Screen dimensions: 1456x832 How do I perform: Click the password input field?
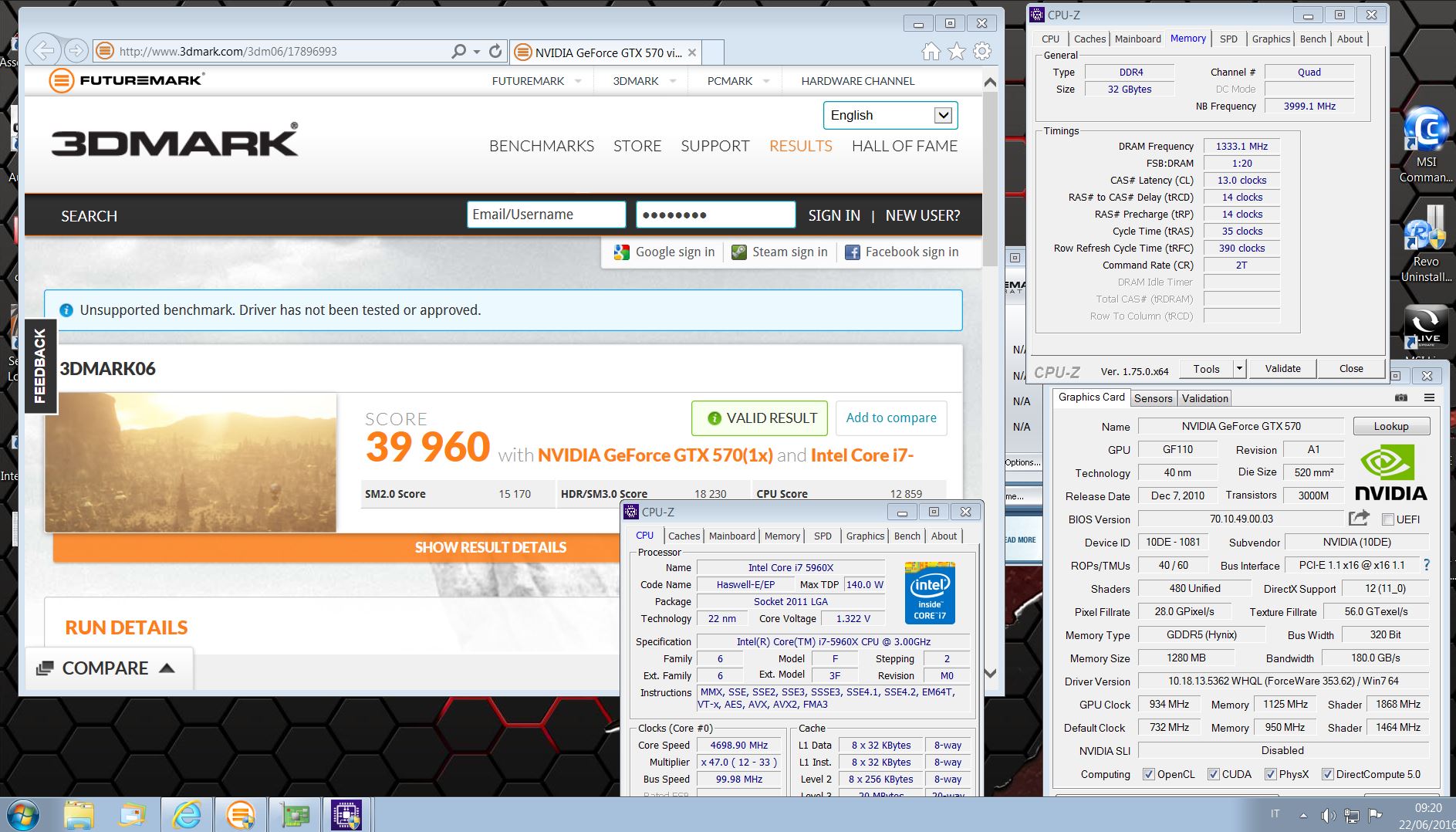(x=715, y=215)
